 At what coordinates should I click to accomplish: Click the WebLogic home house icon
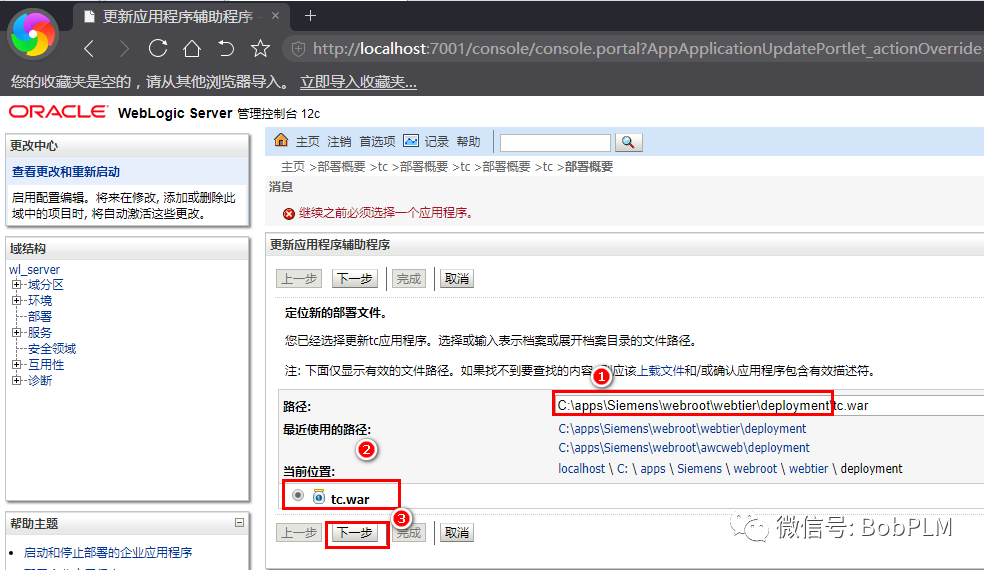click(281, 141)
